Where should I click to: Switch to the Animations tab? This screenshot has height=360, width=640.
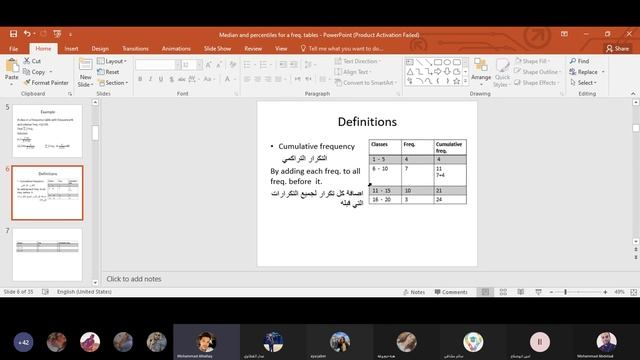[176, 49]
